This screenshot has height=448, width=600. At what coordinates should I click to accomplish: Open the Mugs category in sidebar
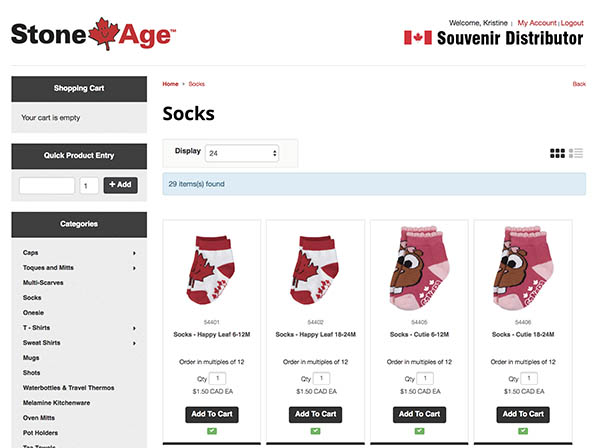click(x=31, y=358)
